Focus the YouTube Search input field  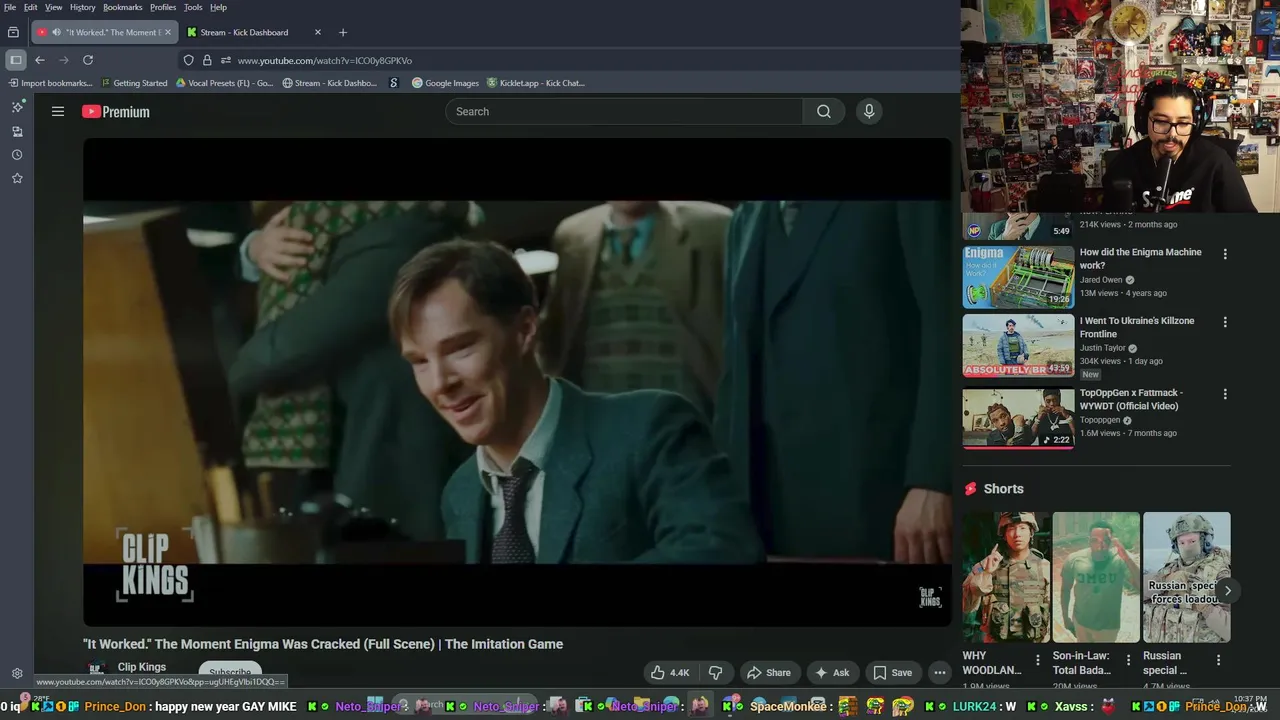624,112
